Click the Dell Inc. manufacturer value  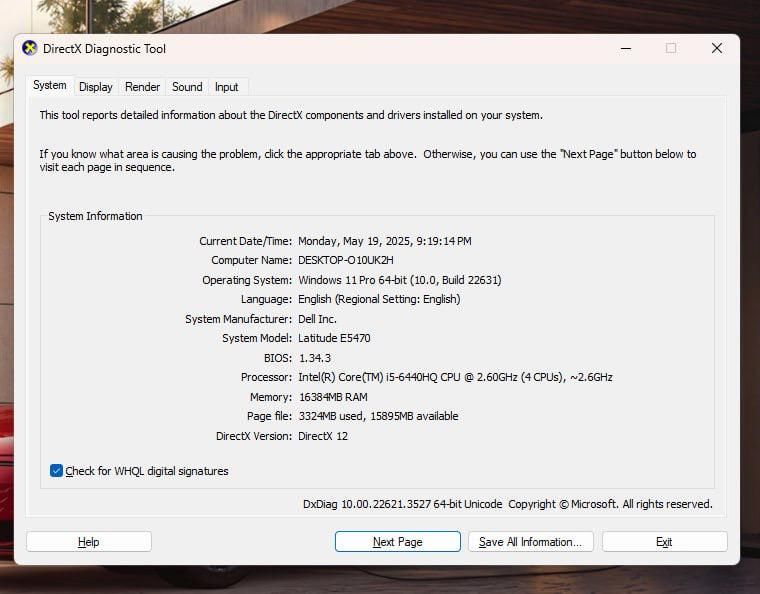coord(317,319)
